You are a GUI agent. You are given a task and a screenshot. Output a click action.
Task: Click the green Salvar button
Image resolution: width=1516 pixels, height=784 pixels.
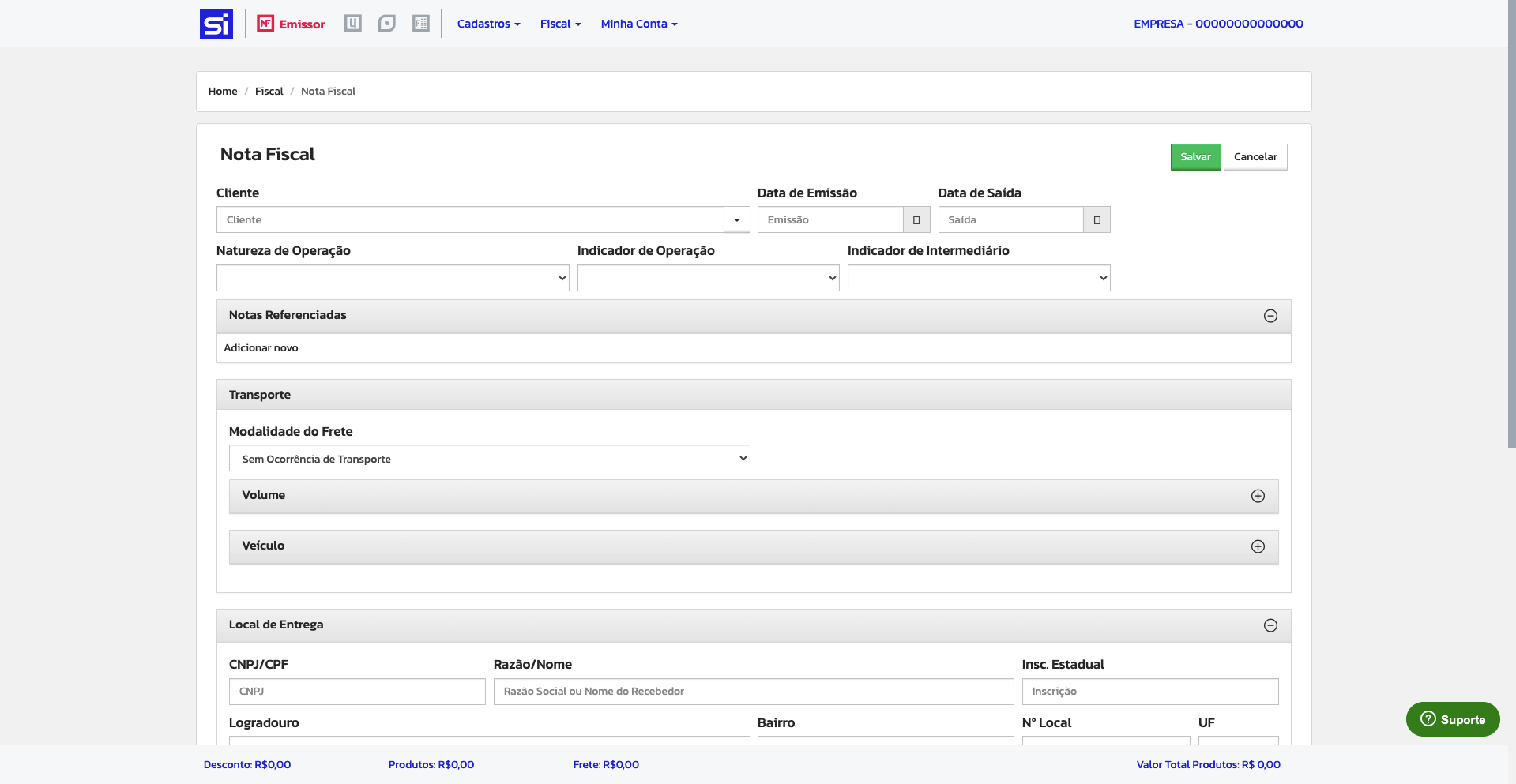pyautogui.click(x=1195, y=157)
